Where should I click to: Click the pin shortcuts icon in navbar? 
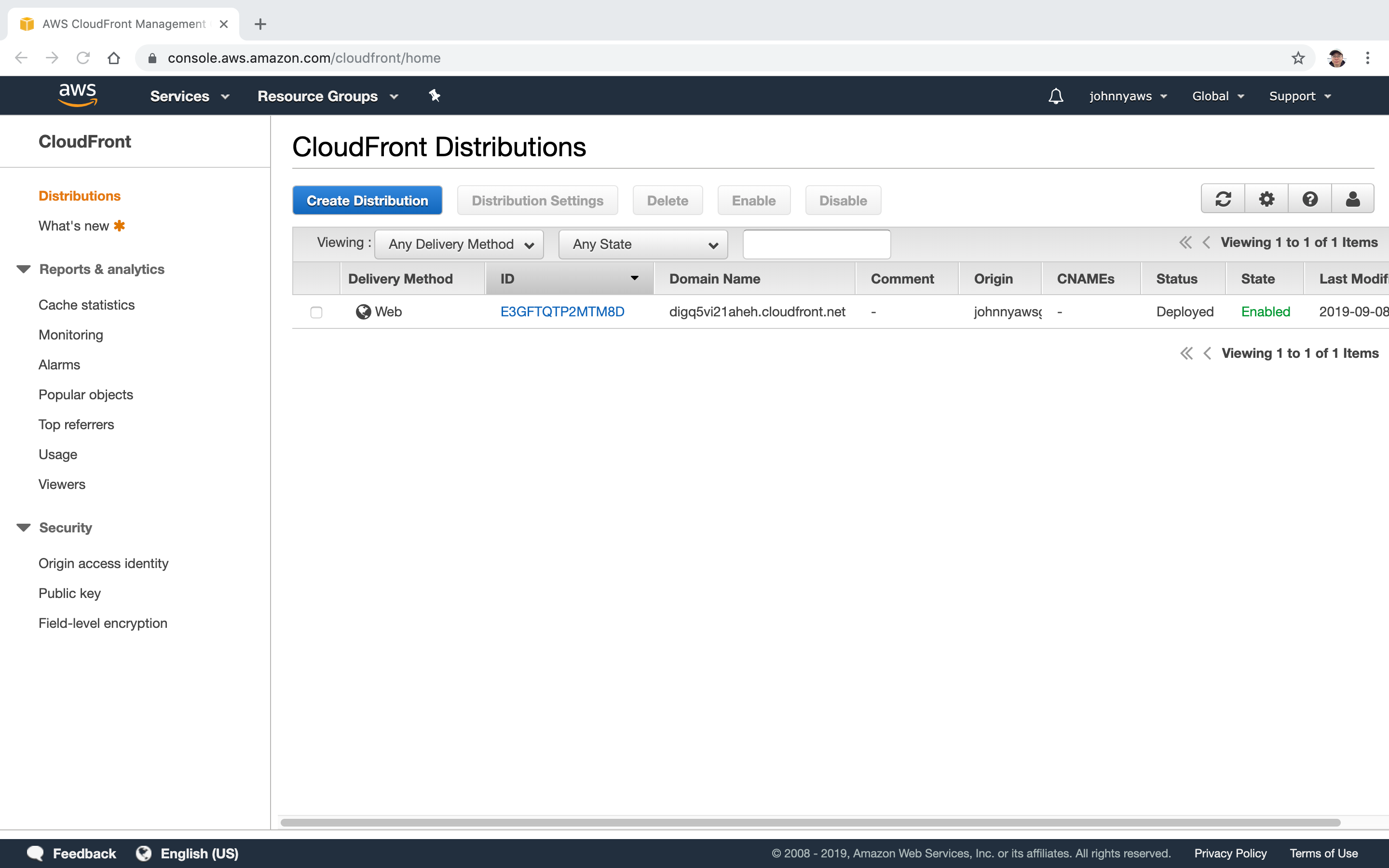click(x=435, y=96)
